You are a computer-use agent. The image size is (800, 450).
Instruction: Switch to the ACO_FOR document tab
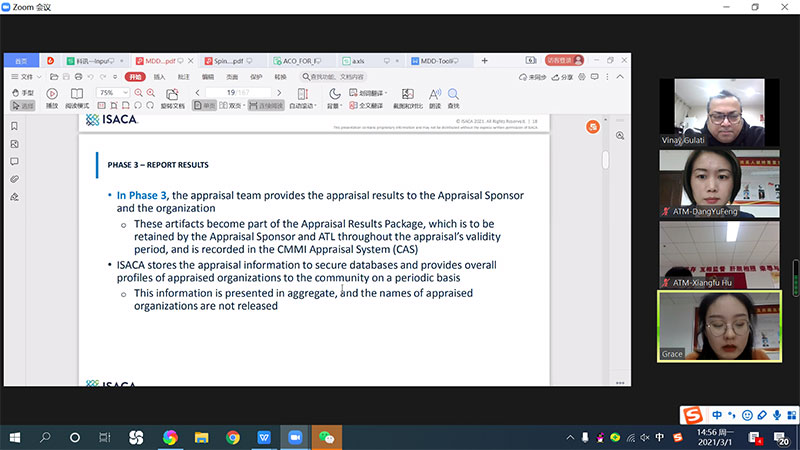pos(301,61)
